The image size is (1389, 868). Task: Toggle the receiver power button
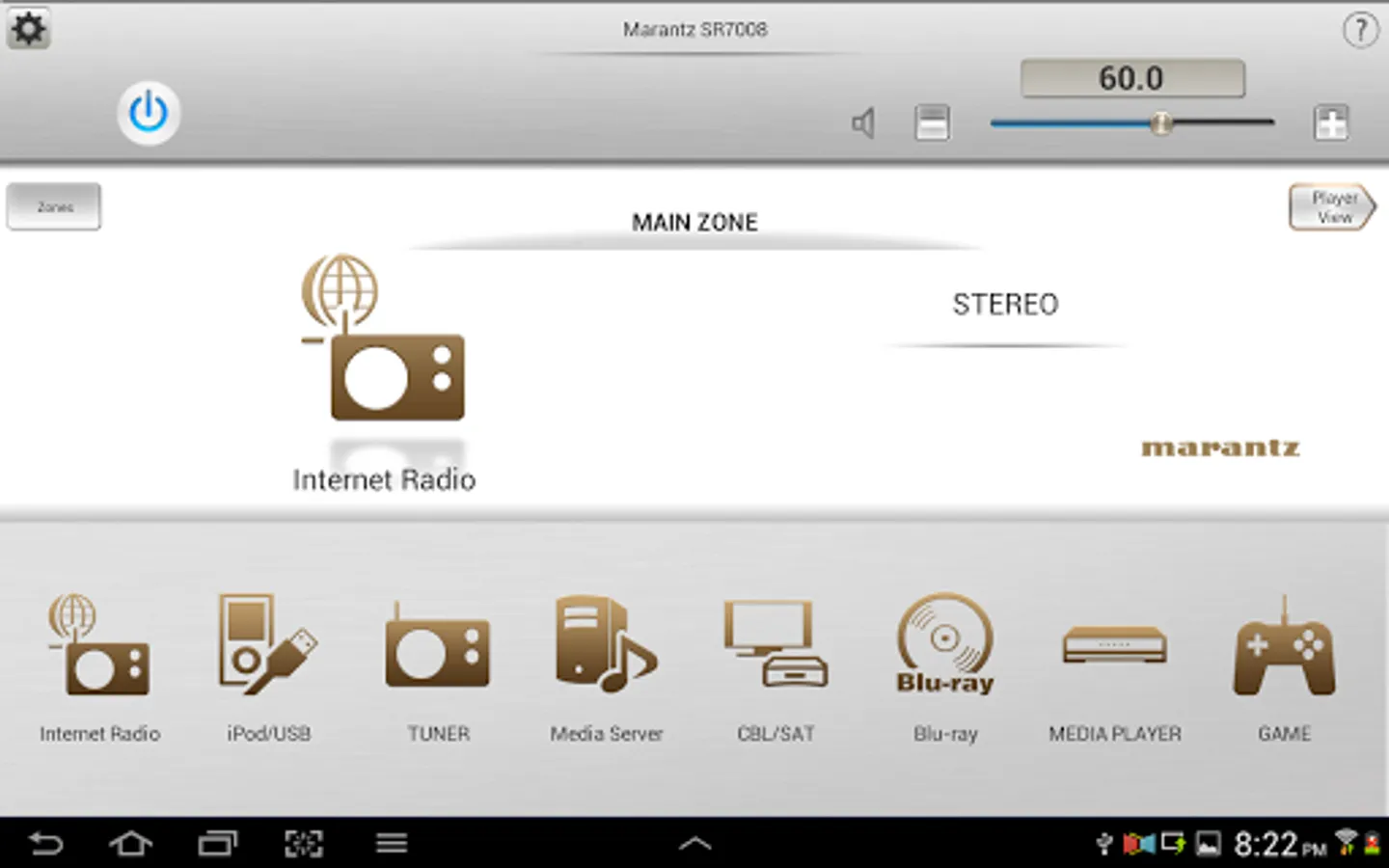pos(149,113)
